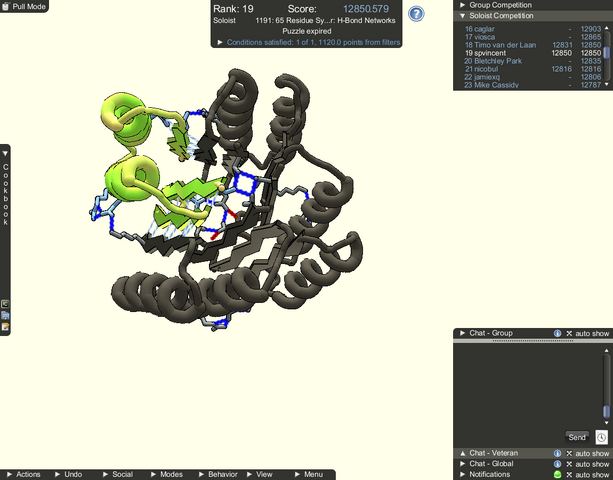
Task: Collapse the Soloist Competition panel
Action: (462, 16)
